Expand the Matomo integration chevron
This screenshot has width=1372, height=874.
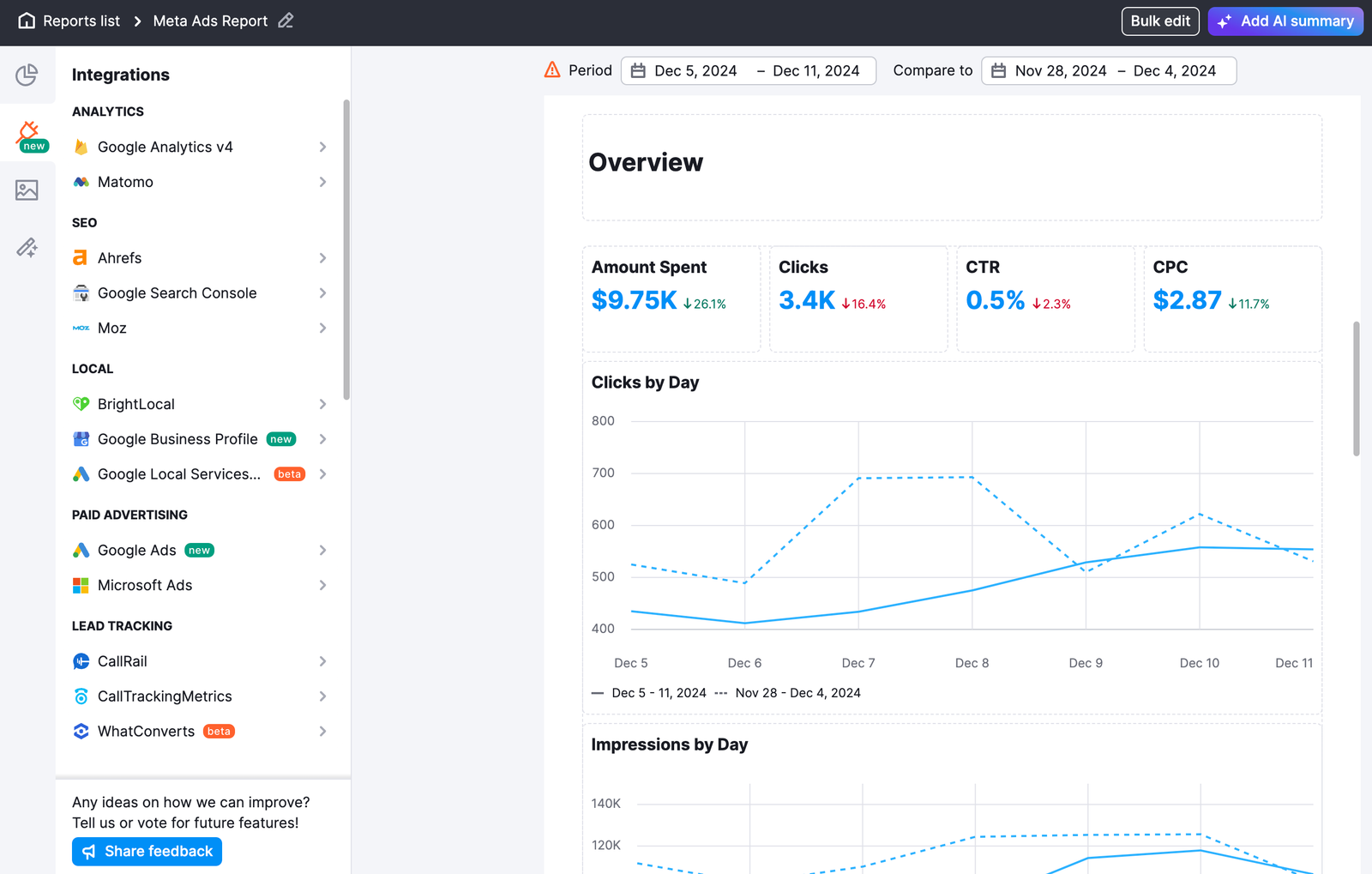coord(322,182)
